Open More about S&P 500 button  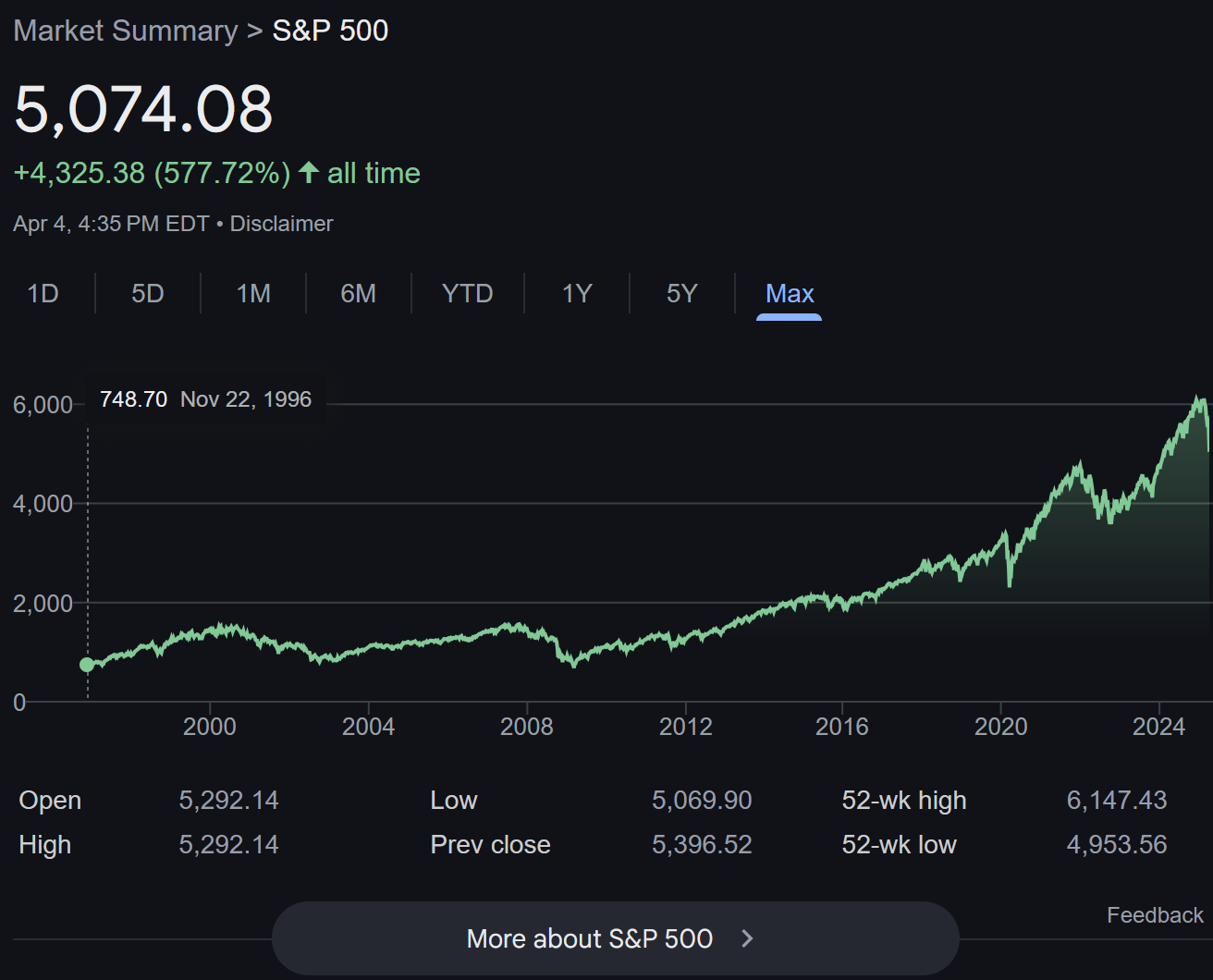(615, 938)
